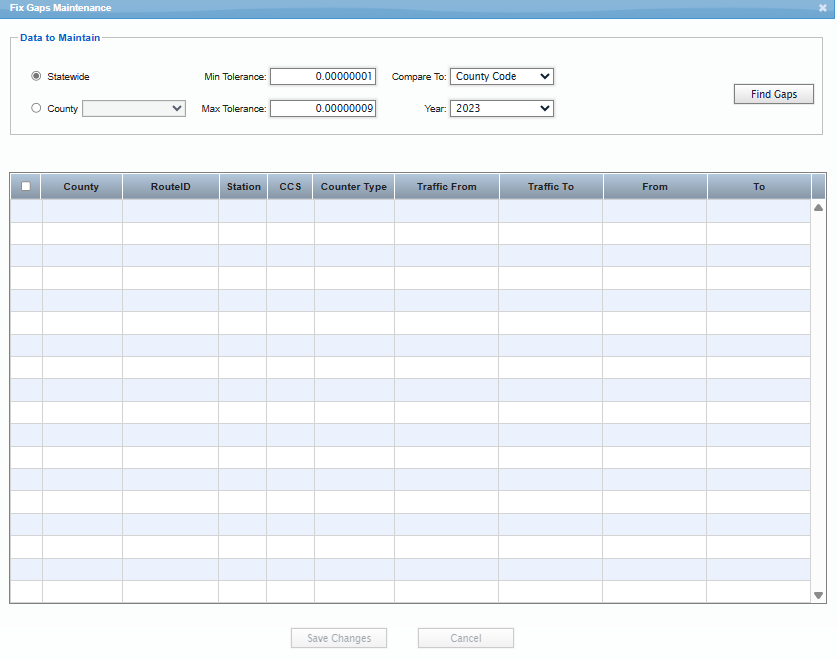Image resolution: width=837 pixels, height=659 pixels.
Task: Click the Cancel button
Action: tap(465, 638)
